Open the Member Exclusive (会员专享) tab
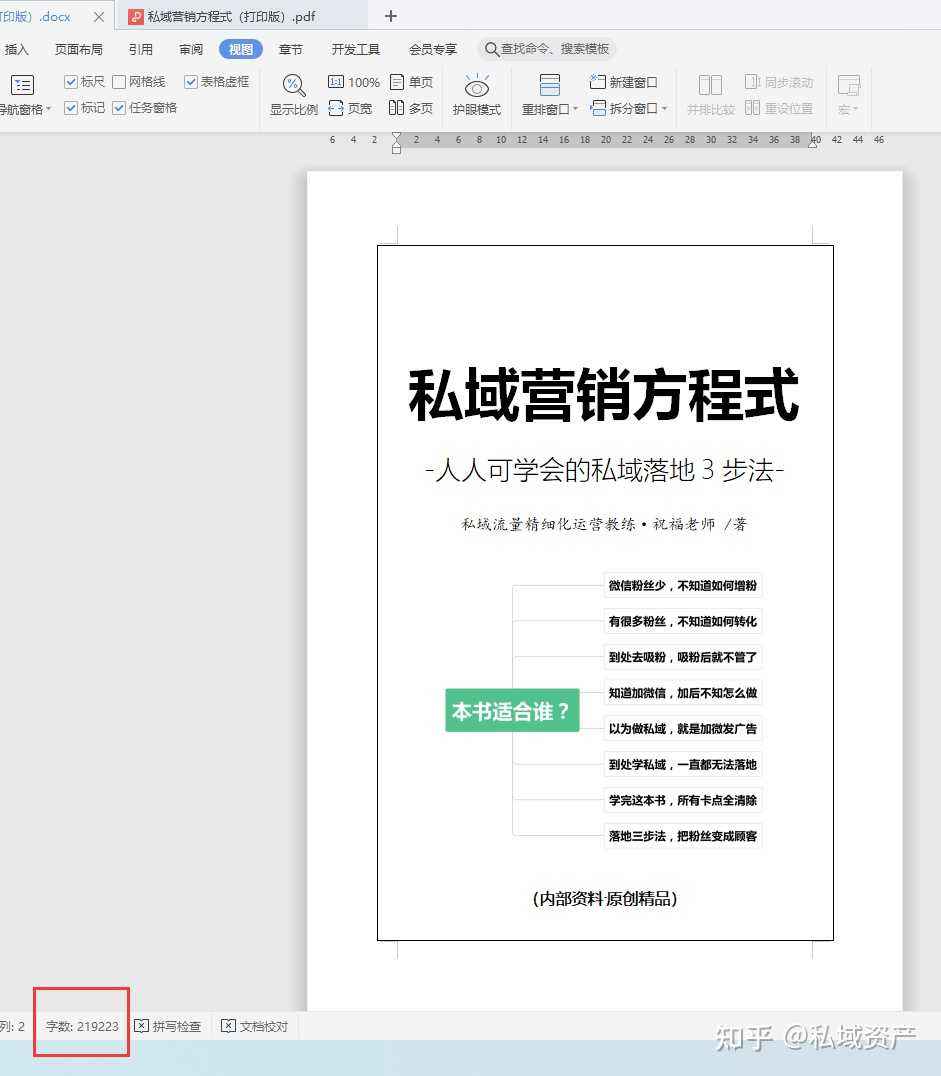The image size is (941, 1076). click(433, 49)
